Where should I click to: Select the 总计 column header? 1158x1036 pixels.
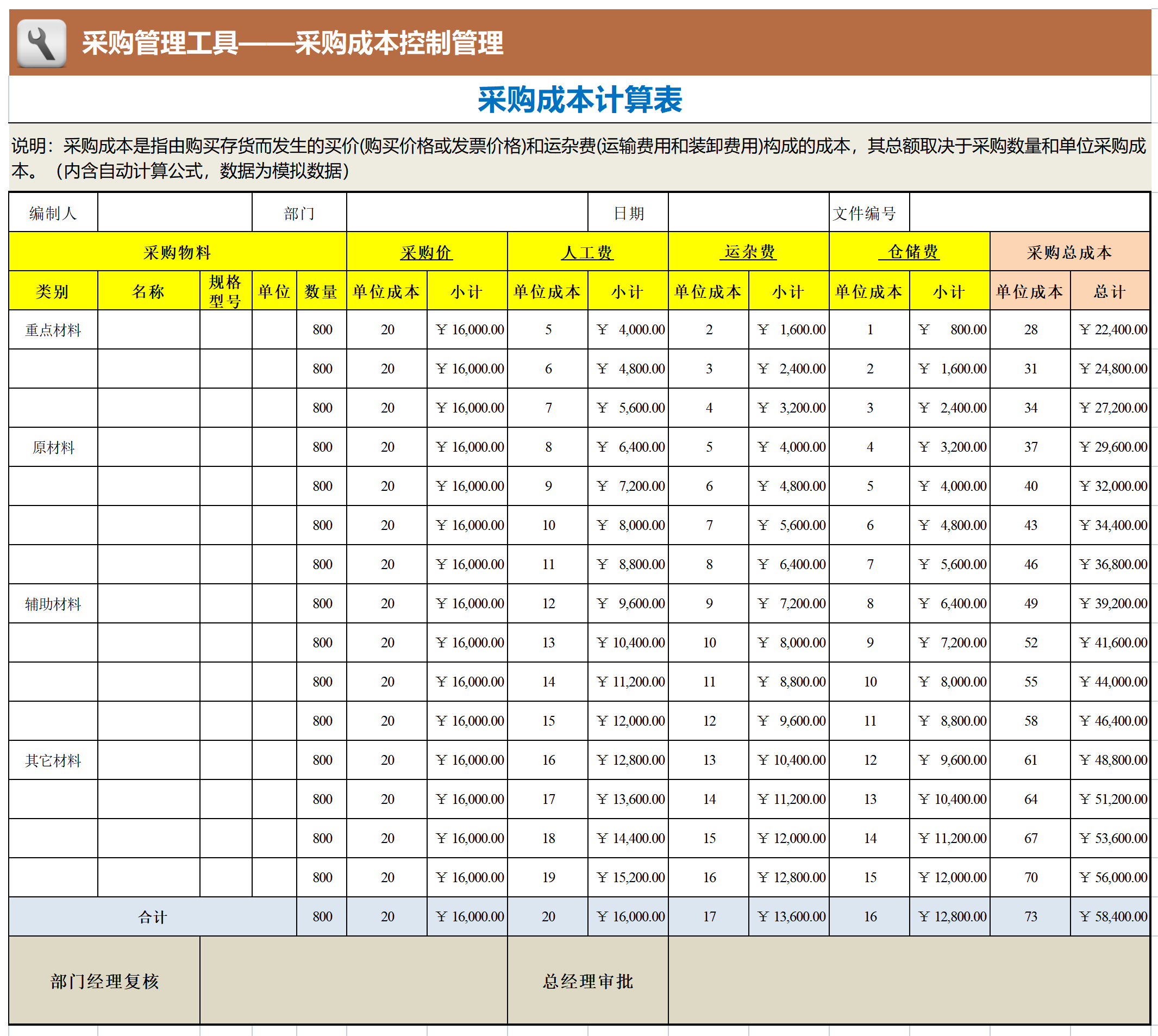(1110, 291)
